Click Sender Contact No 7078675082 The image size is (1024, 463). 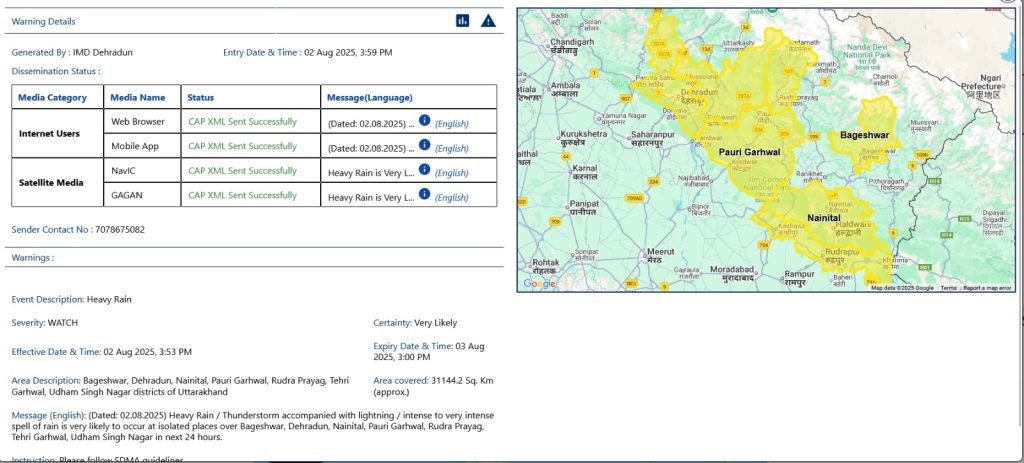point(78,230)
